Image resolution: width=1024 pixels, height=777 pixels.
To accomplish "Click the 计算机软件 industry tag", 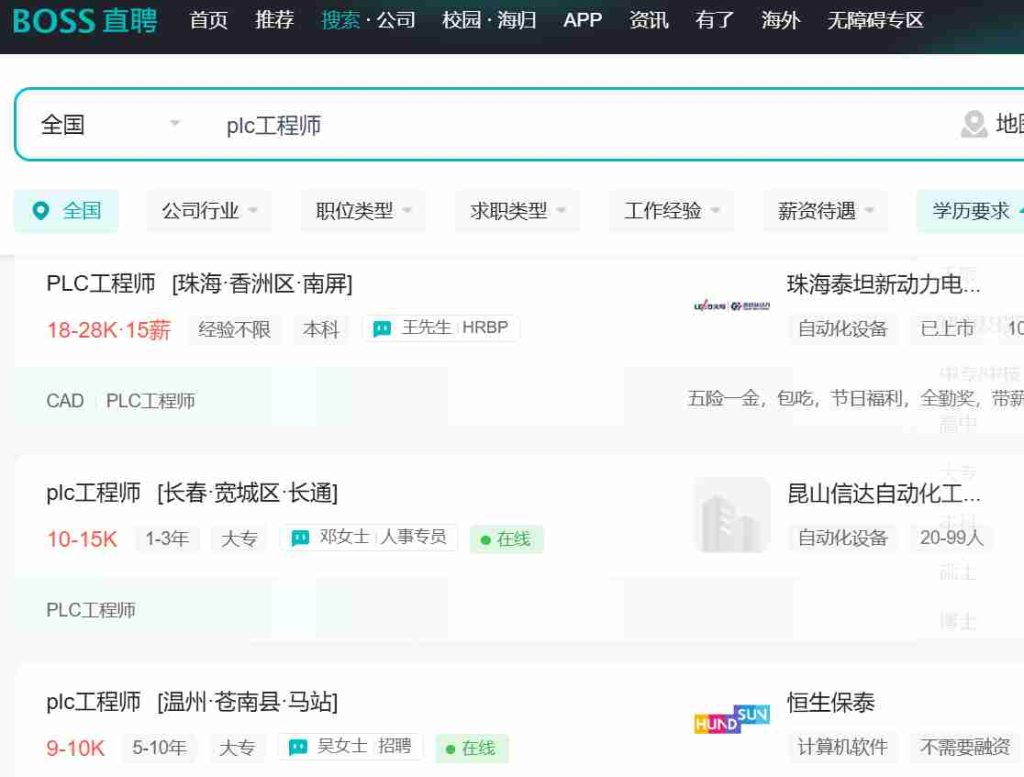I will click(x=842, y=746).
